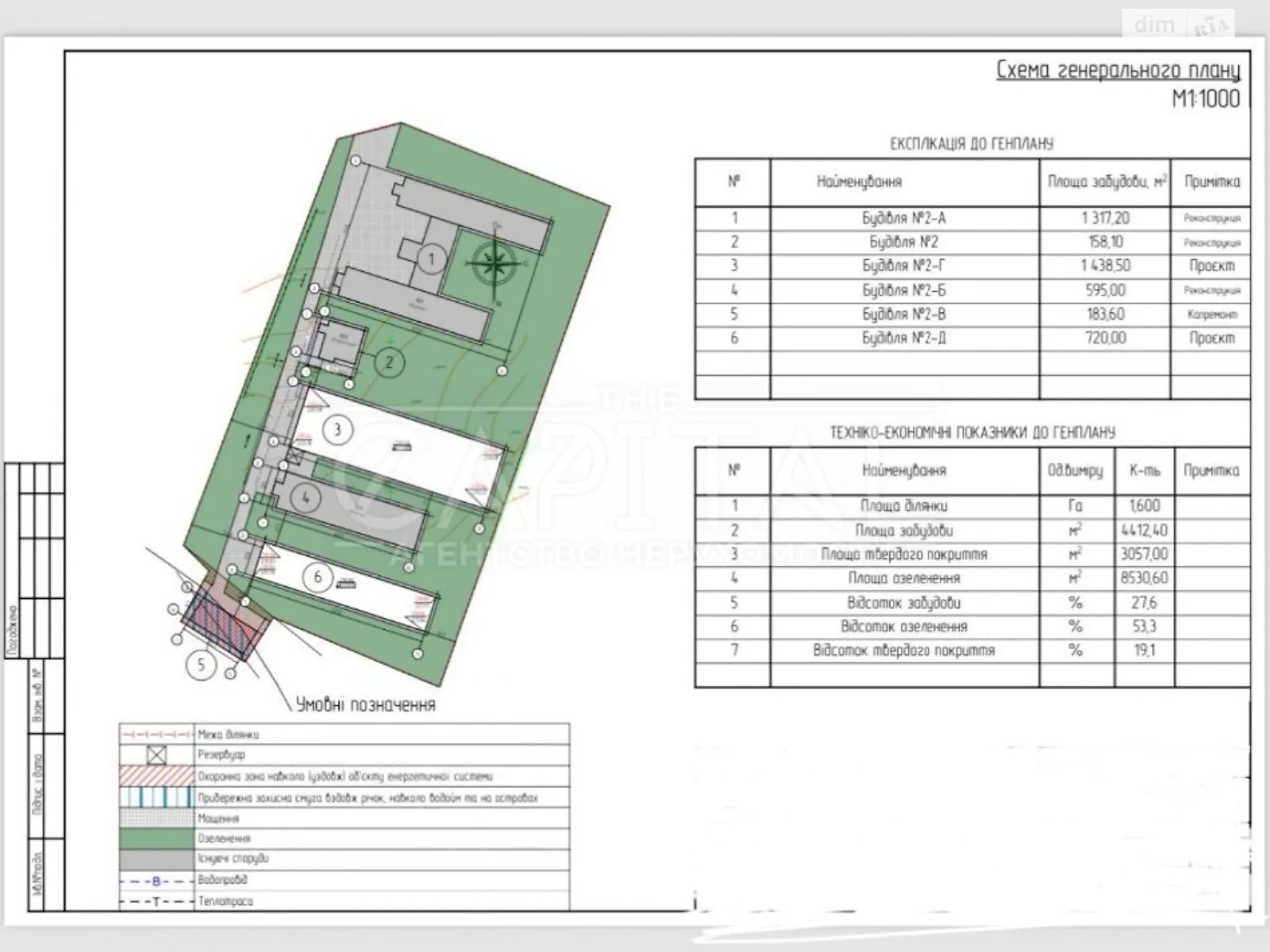Click the Резервуар legend label
This screenshot has height=952, width=1270.
[x=221, y=755]
